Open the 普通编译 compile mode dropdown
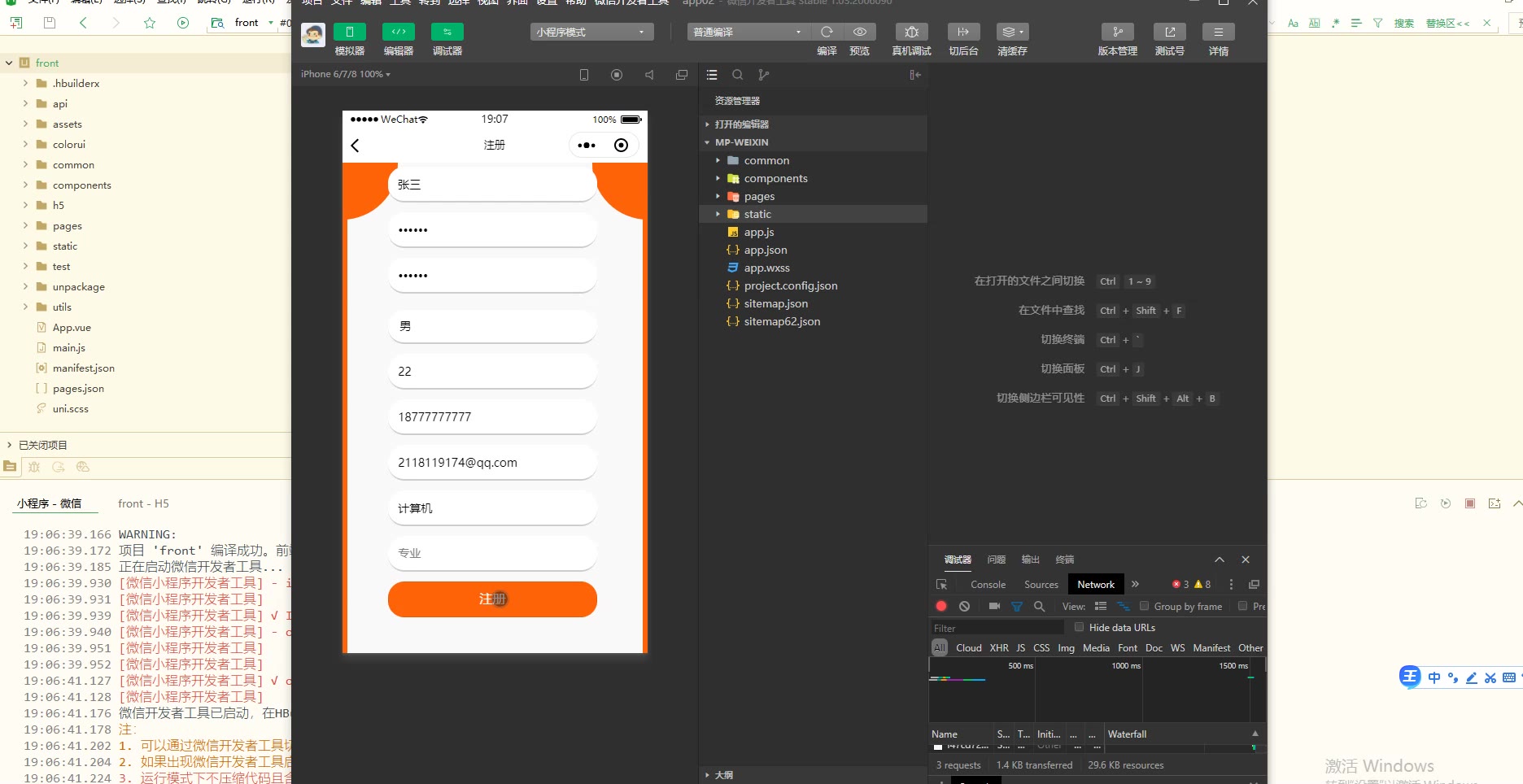 tap(748, 32)
